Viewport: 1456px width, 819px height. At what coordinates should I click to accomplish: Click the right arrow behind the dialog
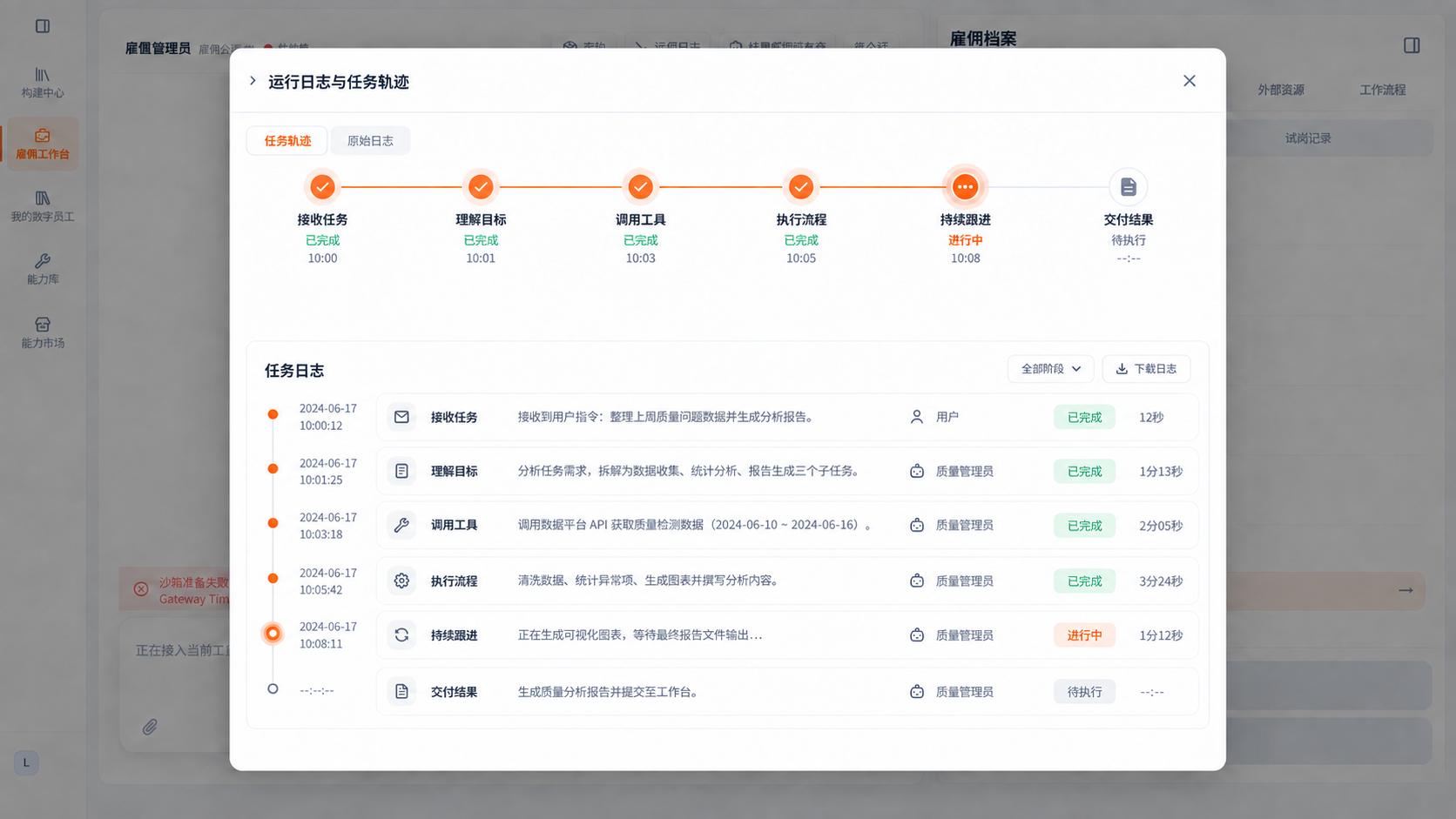coord(1405,590)
